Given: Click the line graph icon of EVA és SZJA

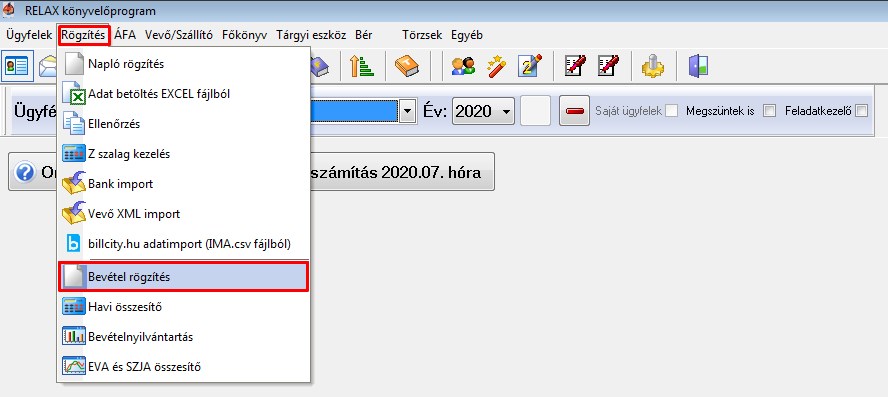Looking at the screenshot, I should [74, 366].
